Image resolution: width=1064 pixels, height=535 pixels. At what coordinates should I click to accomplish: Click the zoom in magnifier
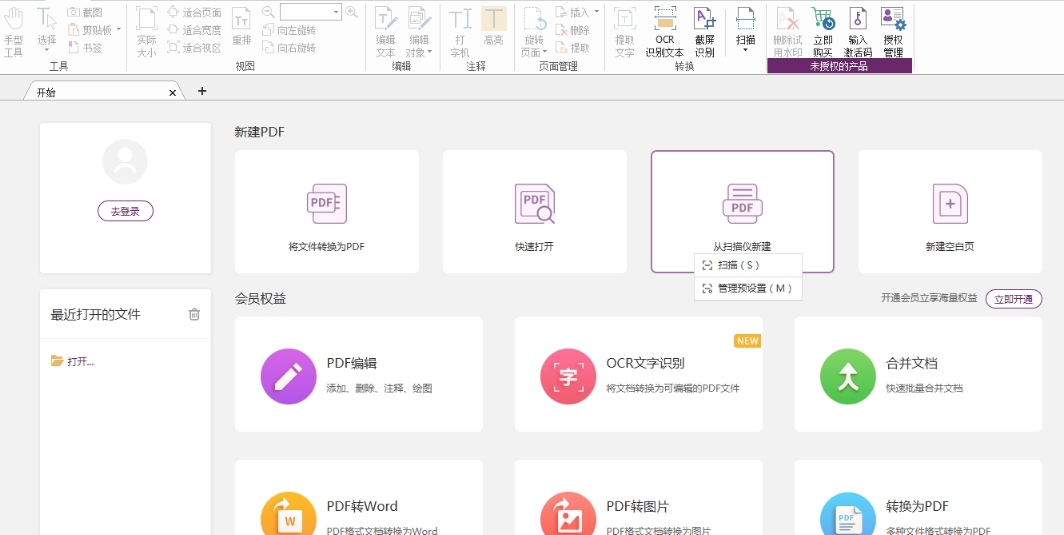[x=352, y=12]
